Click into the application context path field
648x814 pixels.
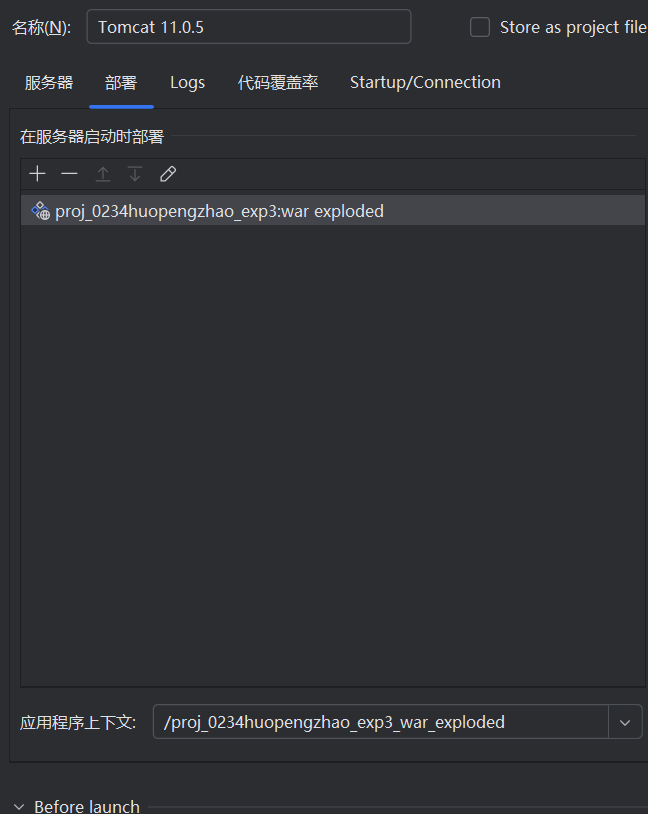[x=381, y=722]
